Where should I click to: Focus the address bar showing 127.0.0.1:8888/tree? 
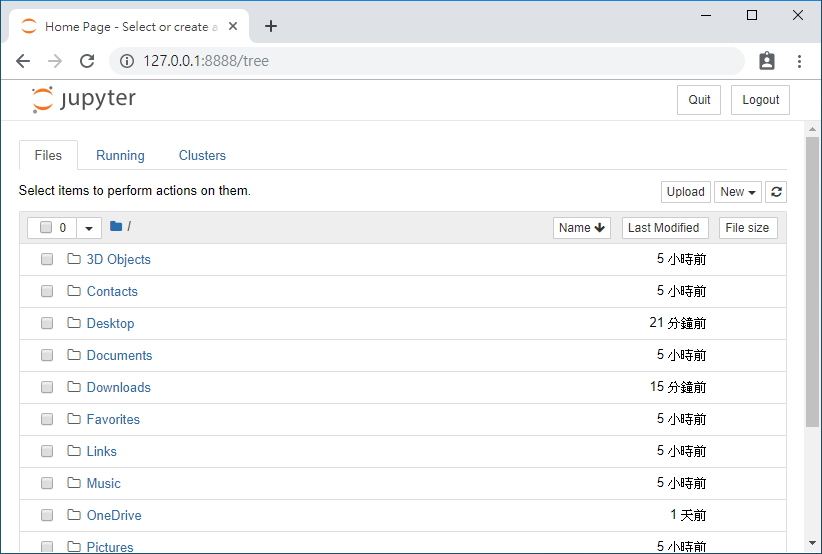pyautogui.click(x=427, y=61)
